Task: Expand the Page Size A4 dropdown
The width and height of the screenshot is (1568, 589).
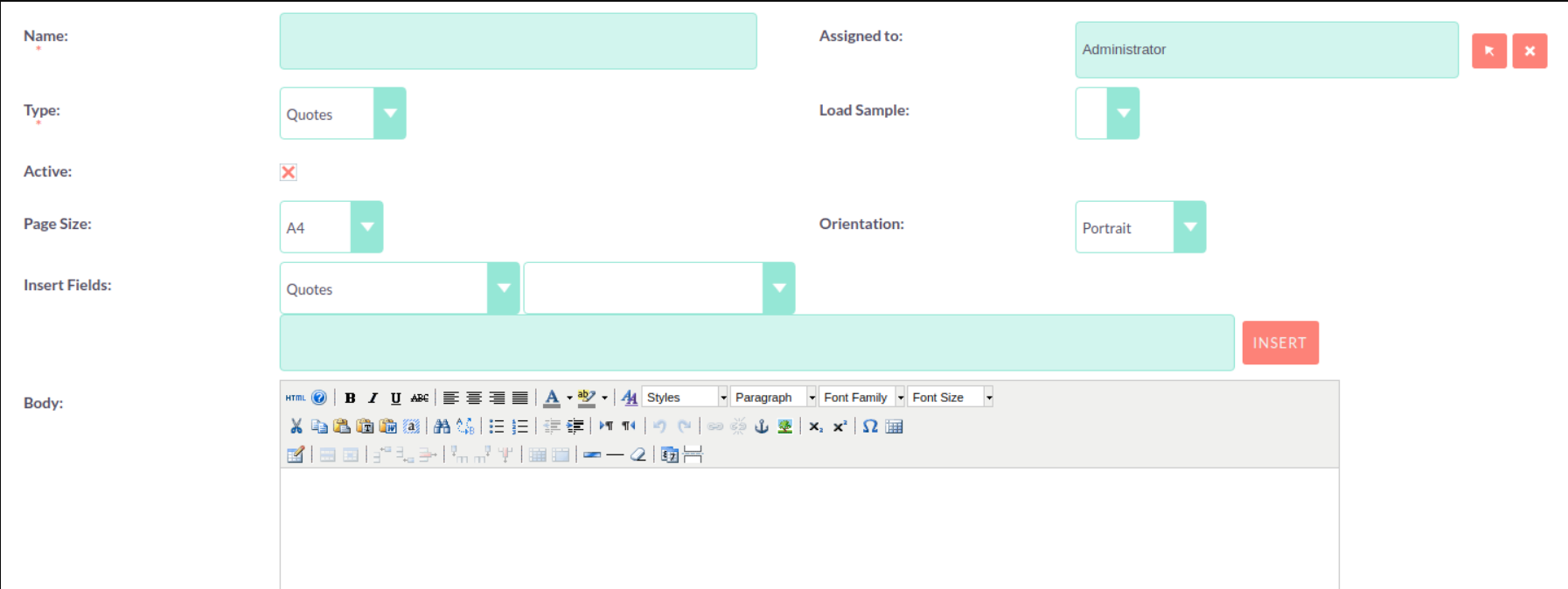Action: click(331, 227)
